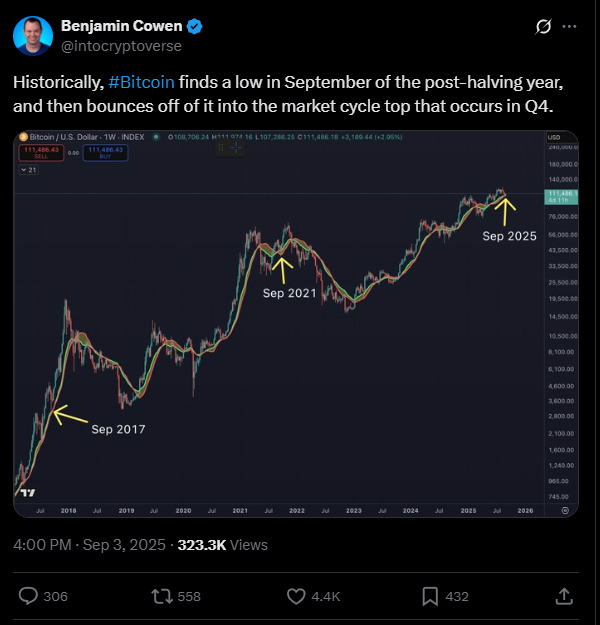Open the Grok explain icon
The image size is (600, 625).
[x=543, y=27]
